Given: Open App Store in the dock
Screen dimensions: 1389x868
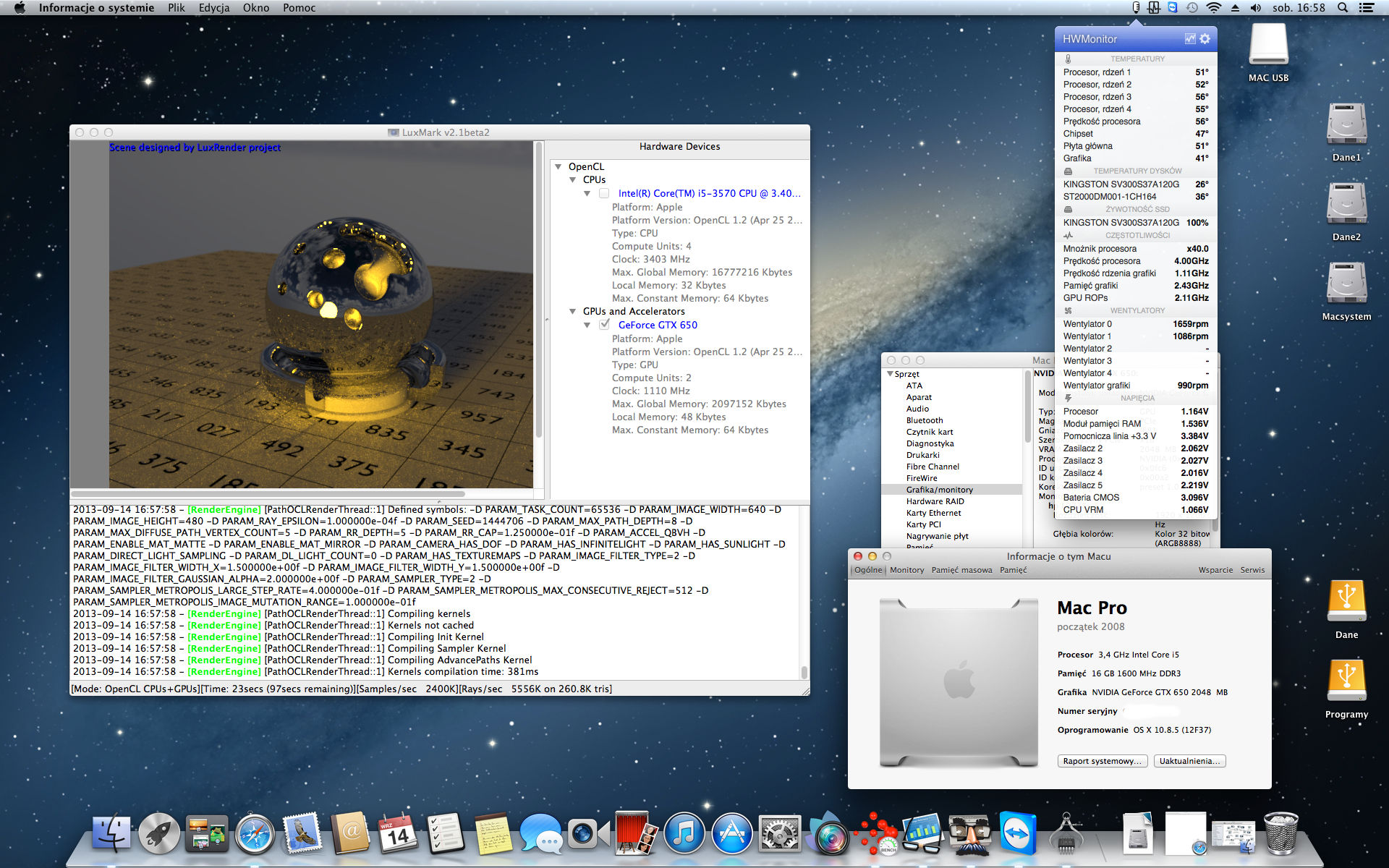Looking at the screenshot, I should tap(731, 834).
